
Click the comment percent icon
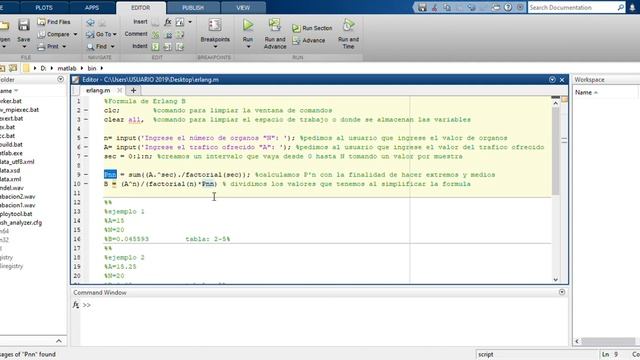pyautogui.click(x=156, y=35)
